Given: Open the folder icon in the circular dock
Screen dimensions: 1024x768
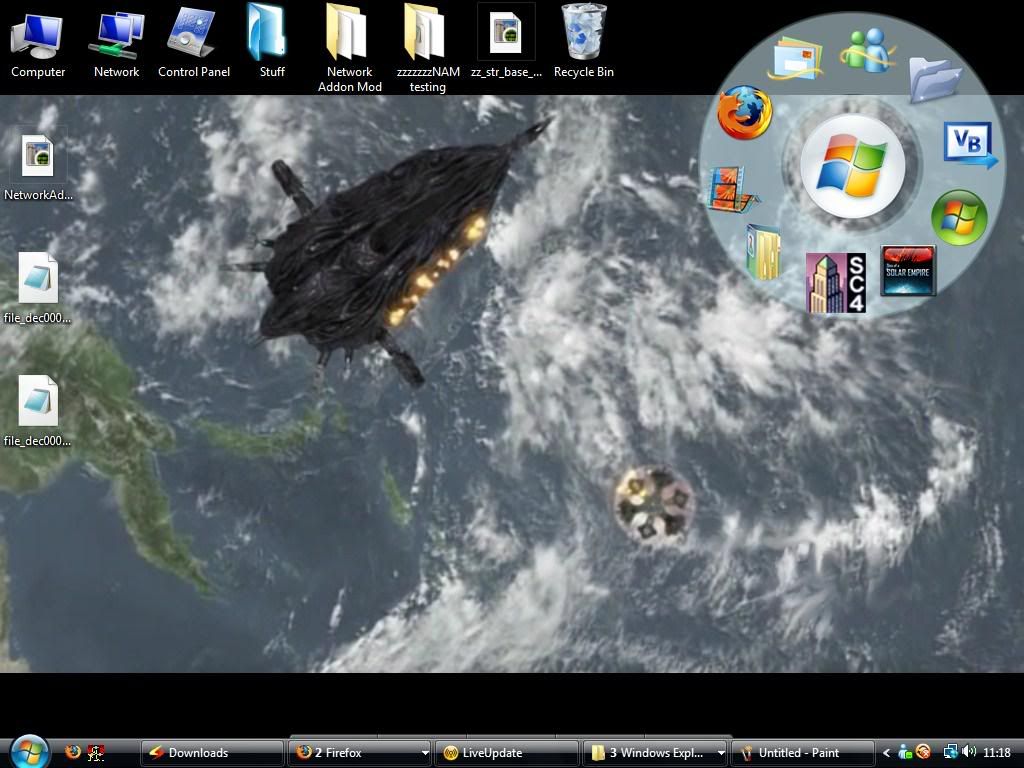Looking at the screenshot, I should coord(935,78).
